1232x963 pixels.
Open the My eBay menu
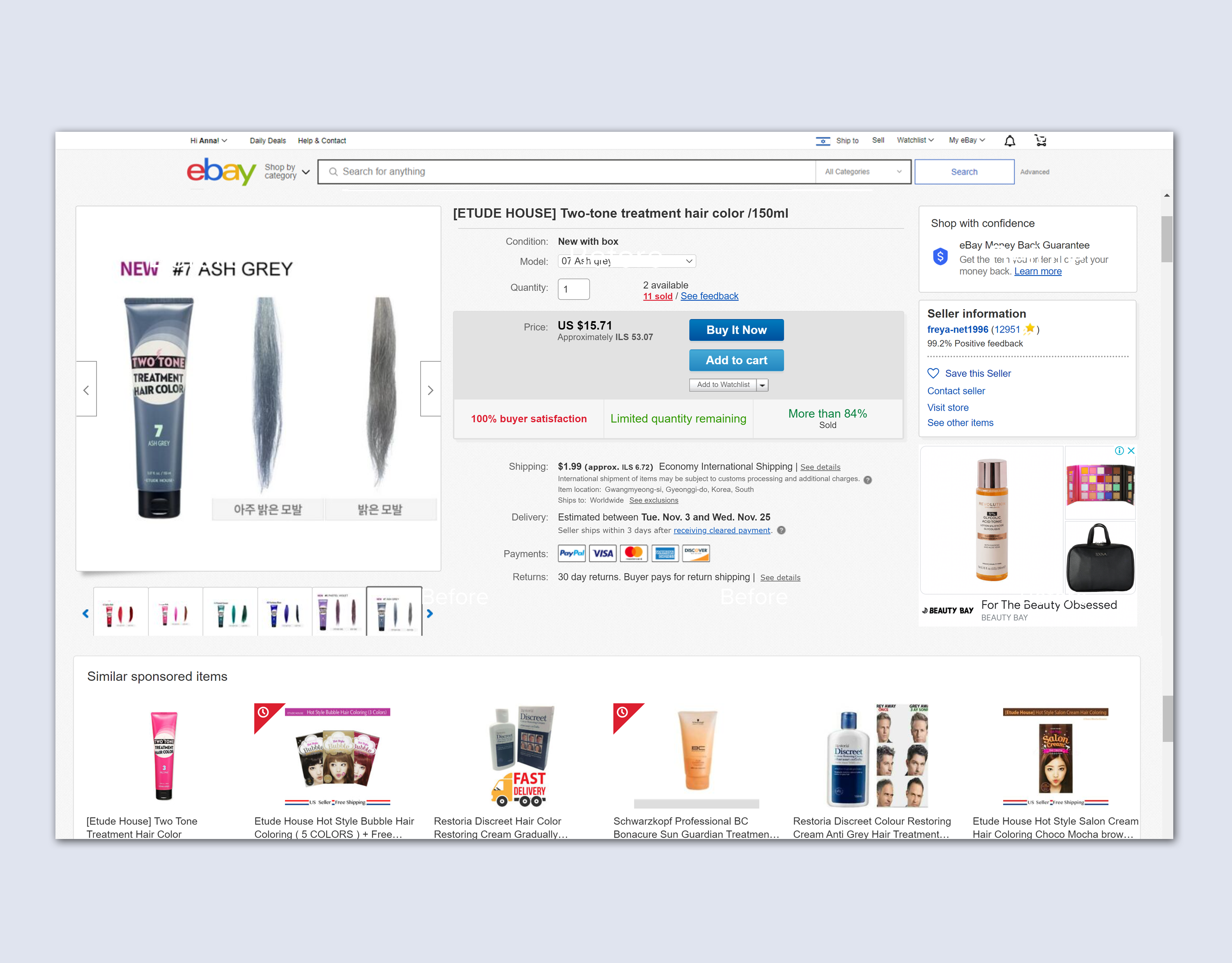(x=967, y=140)
